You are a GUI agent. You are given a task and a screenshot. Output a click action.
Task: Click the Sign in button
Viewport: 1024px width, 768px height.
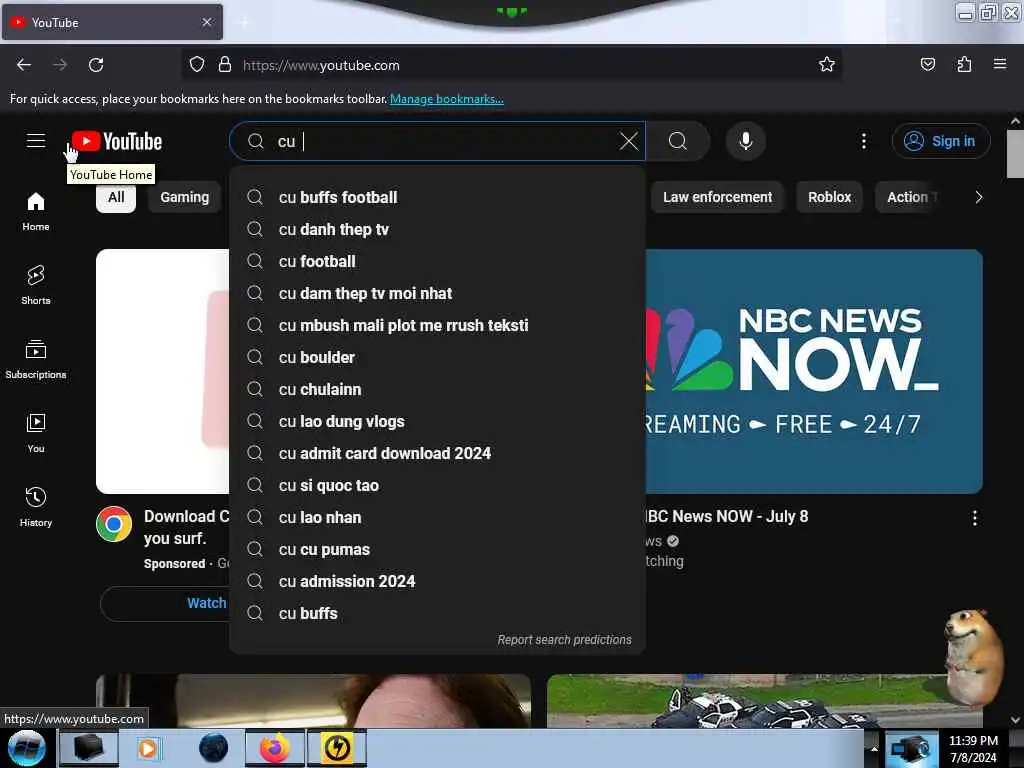pos(941,141)
